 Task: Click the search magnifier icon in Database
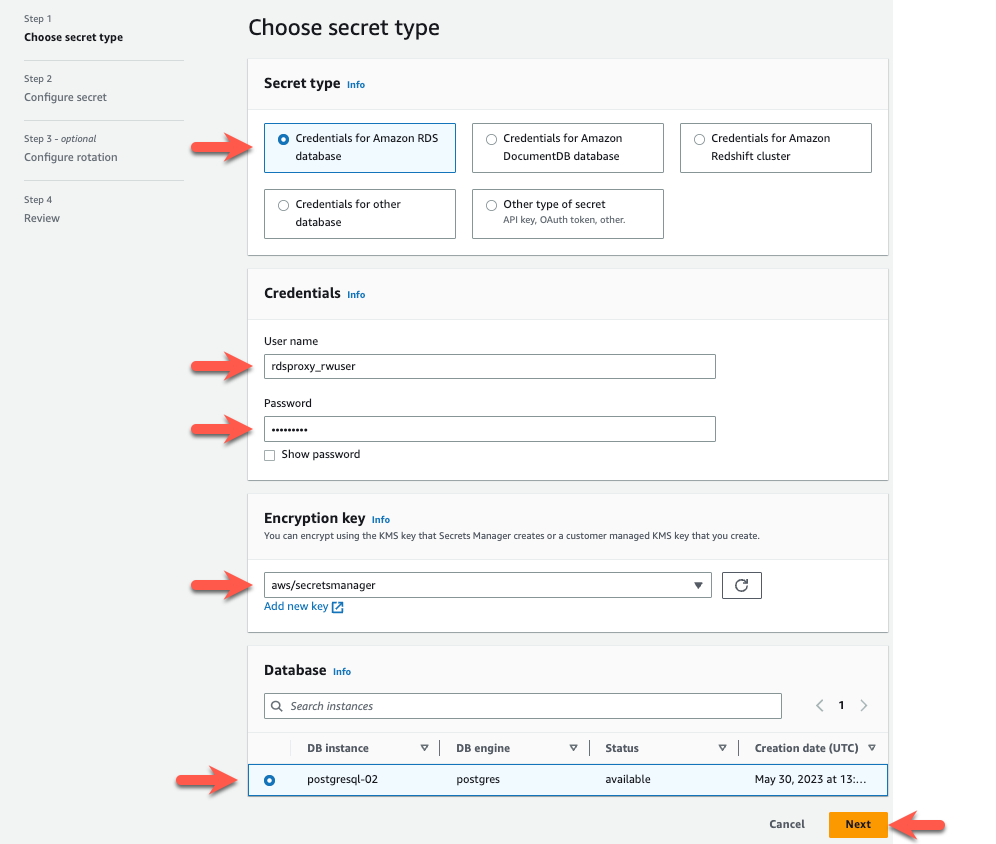point(276,706)
